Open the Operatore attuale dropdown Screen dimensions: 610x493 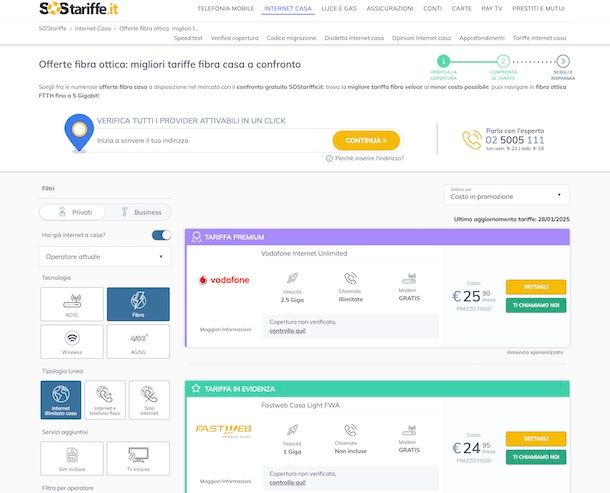pyautogui.click(x=105, y=257)
